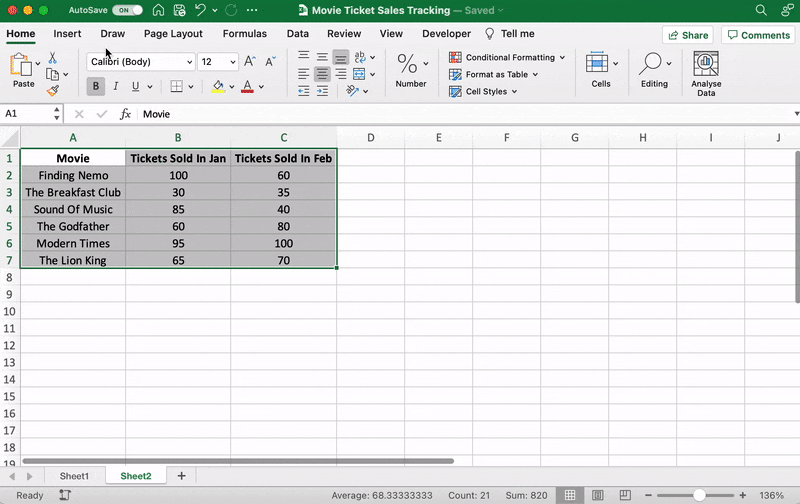Click the Middle Align icon
The height and width of the screenshot is (504, 800).
pos(322,57)
